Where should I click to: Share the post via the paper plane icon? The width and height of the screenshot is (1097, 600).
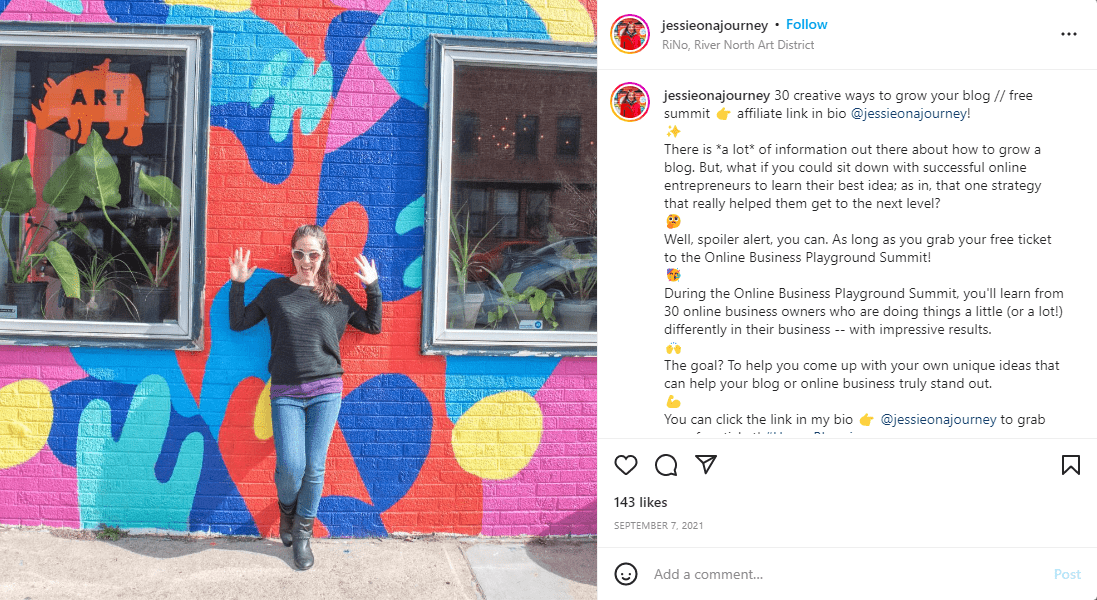(x=706, y=464)
